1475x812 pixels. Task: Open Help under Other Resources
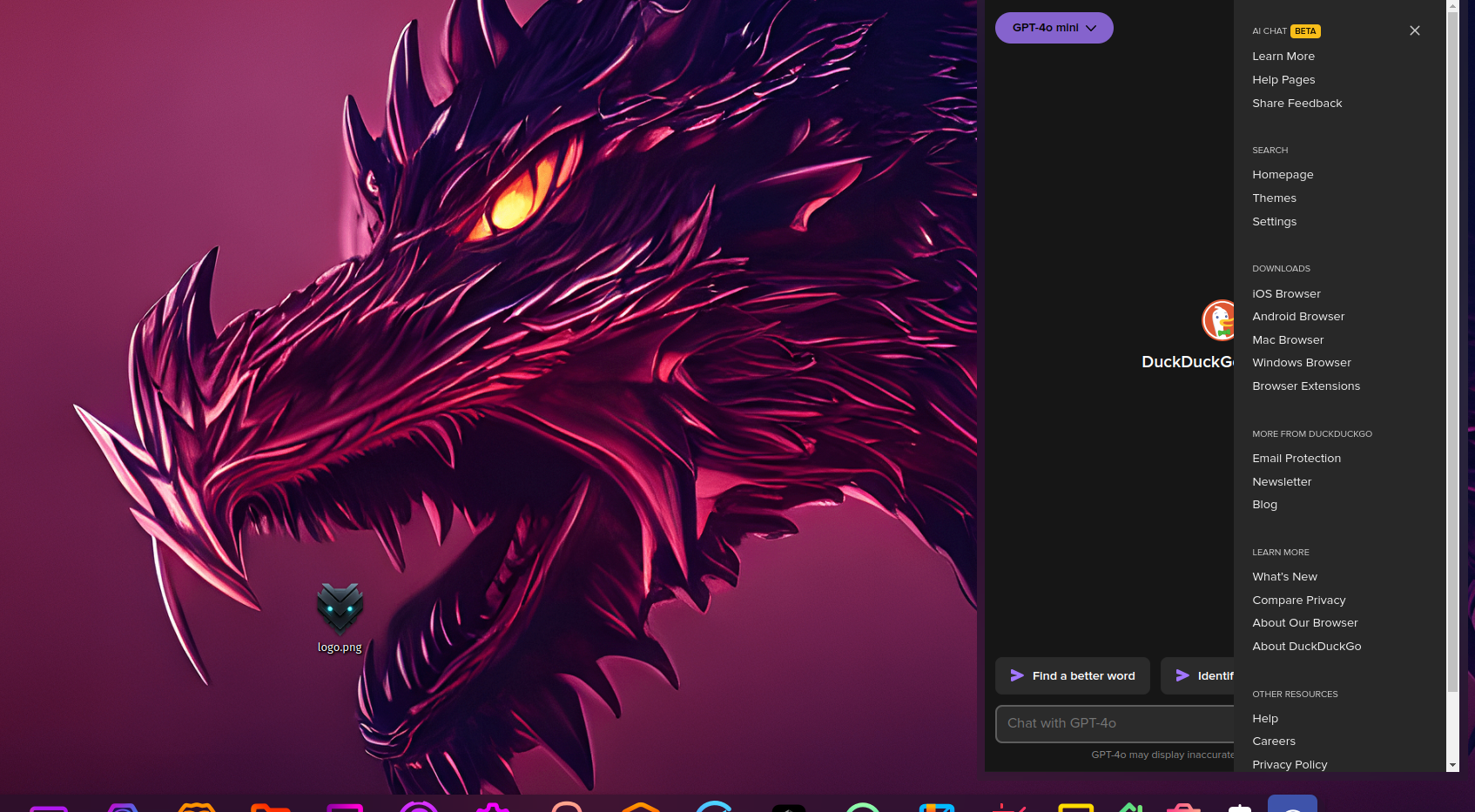[x=1265, y=719]
